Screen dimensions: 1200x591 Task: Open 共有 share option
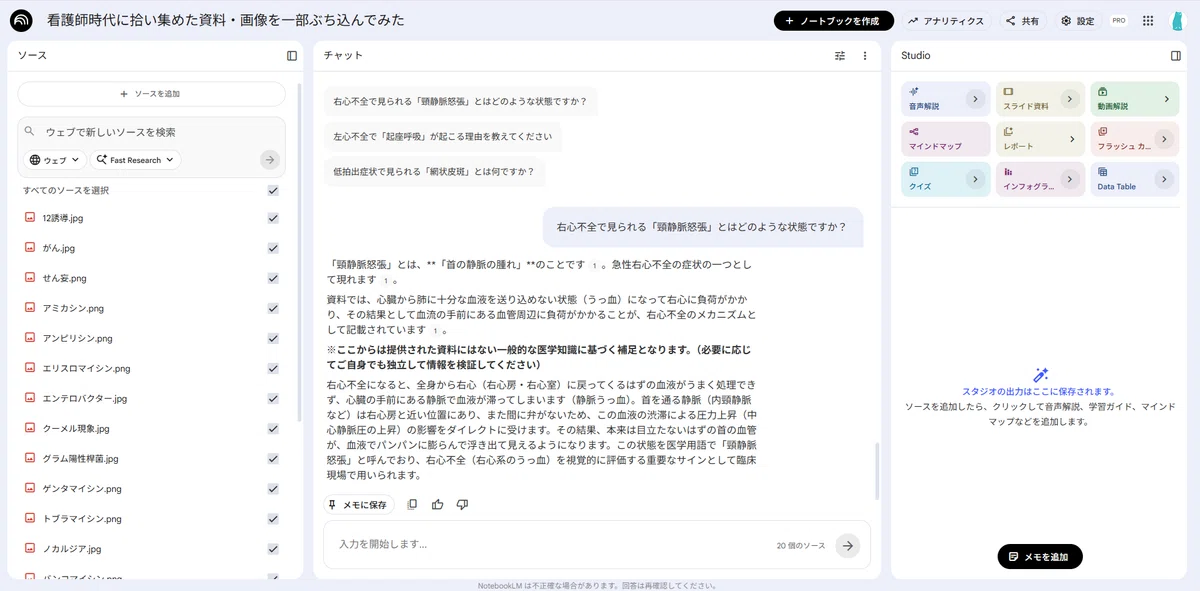[x=1022, y=21]
